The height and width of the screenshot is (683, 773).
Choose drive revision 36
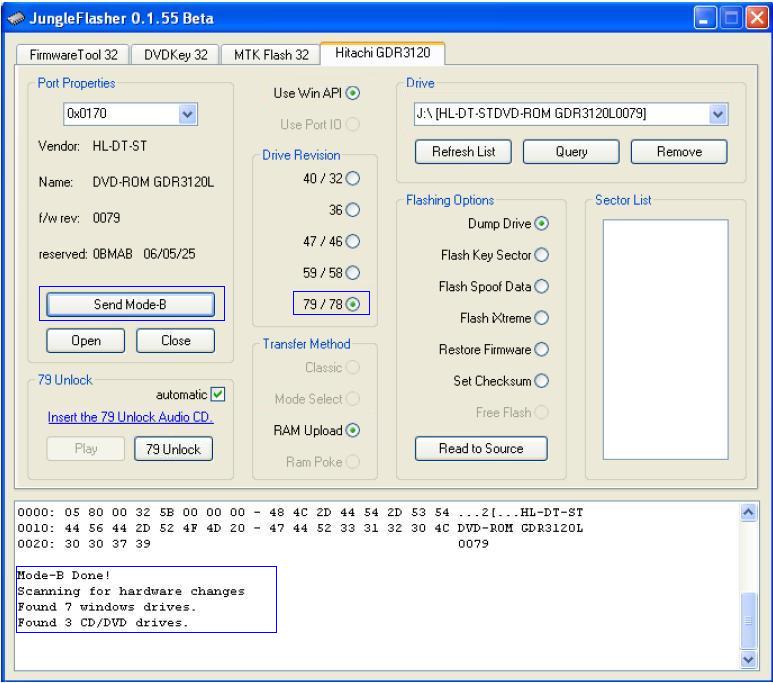[352, 210]
